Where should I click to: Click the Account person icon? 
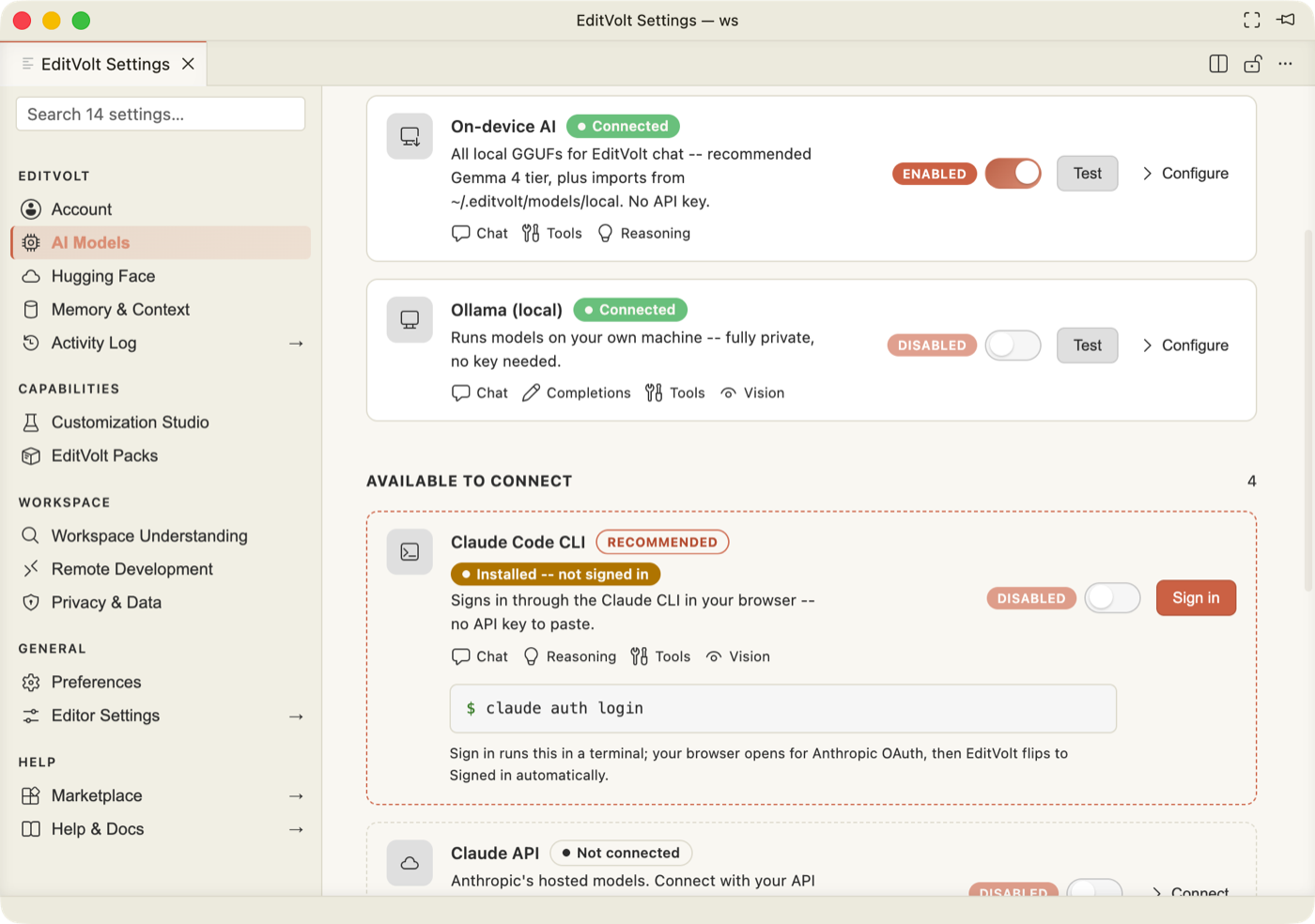pyautogui.click(x=31, y=209)
